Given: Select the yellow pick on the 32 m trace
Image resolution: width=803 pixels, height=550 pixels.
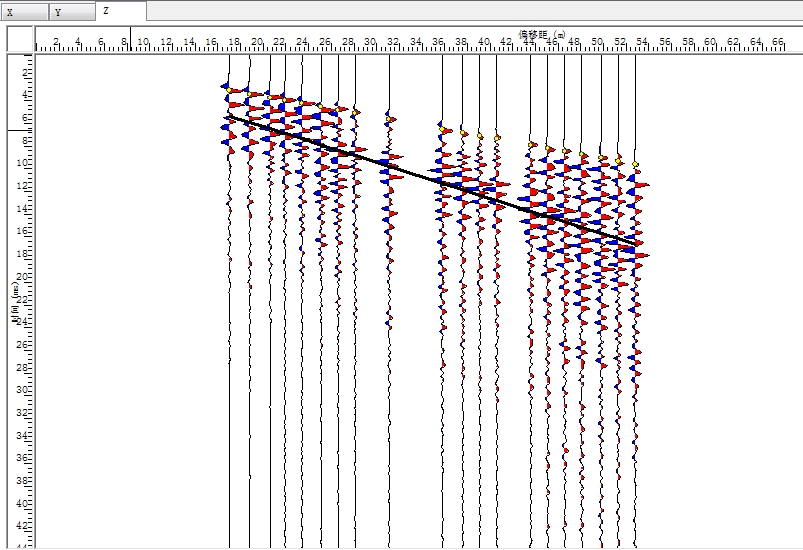Looking at the screenshot, I should (x=390, y=119).
